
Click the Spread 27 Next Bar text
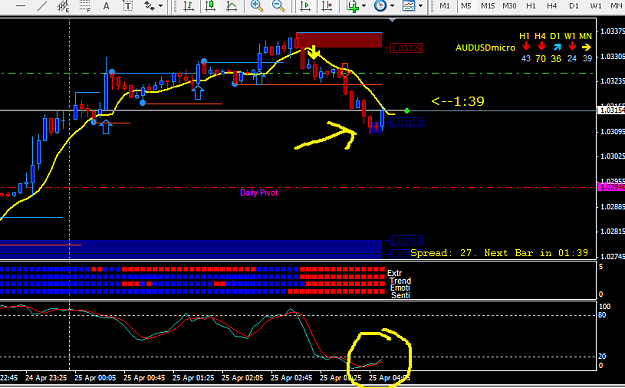pos(499,253)
